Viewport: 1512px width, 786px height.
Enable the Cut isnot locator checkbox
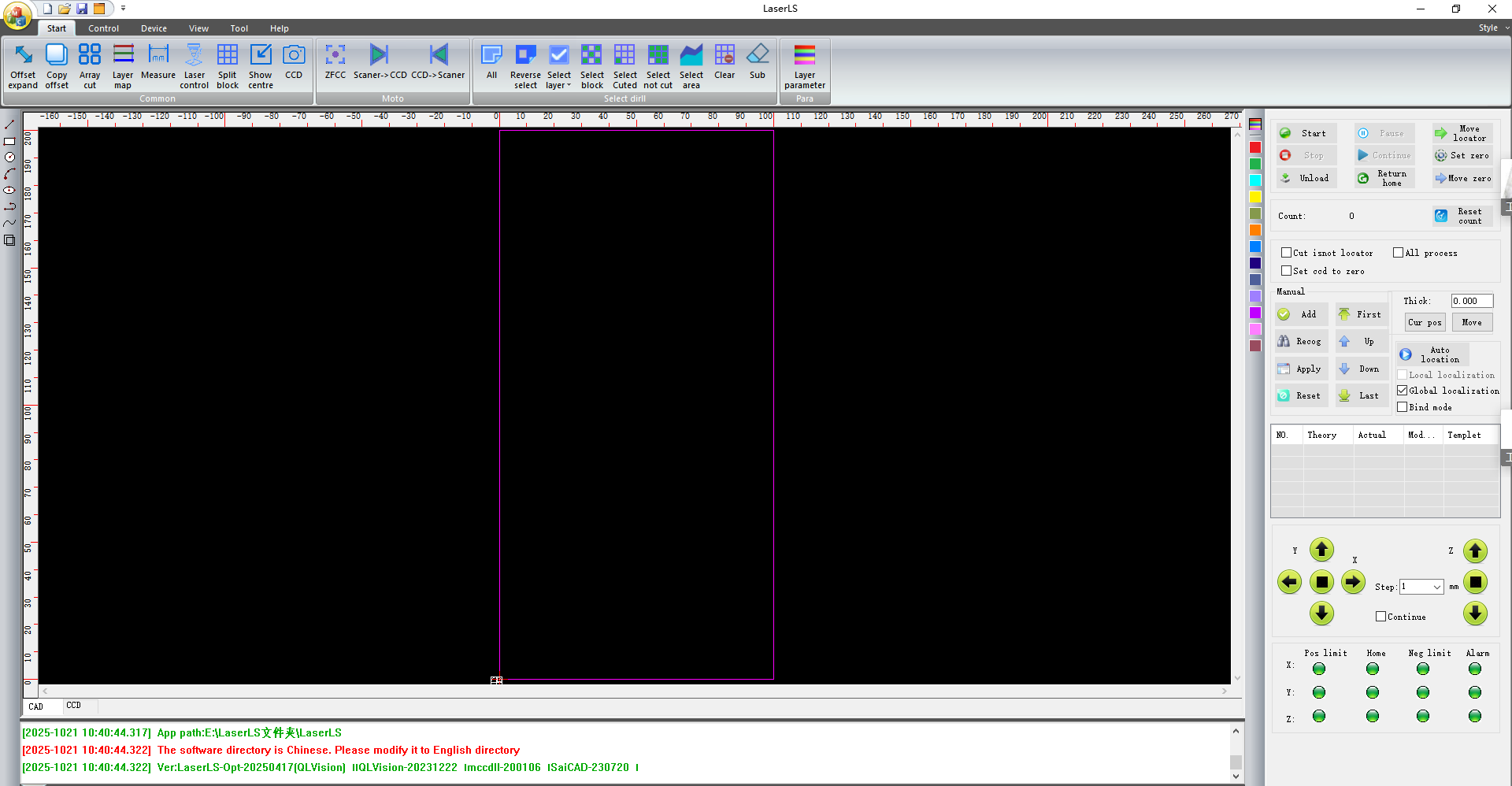click(x=1286, y=253)
